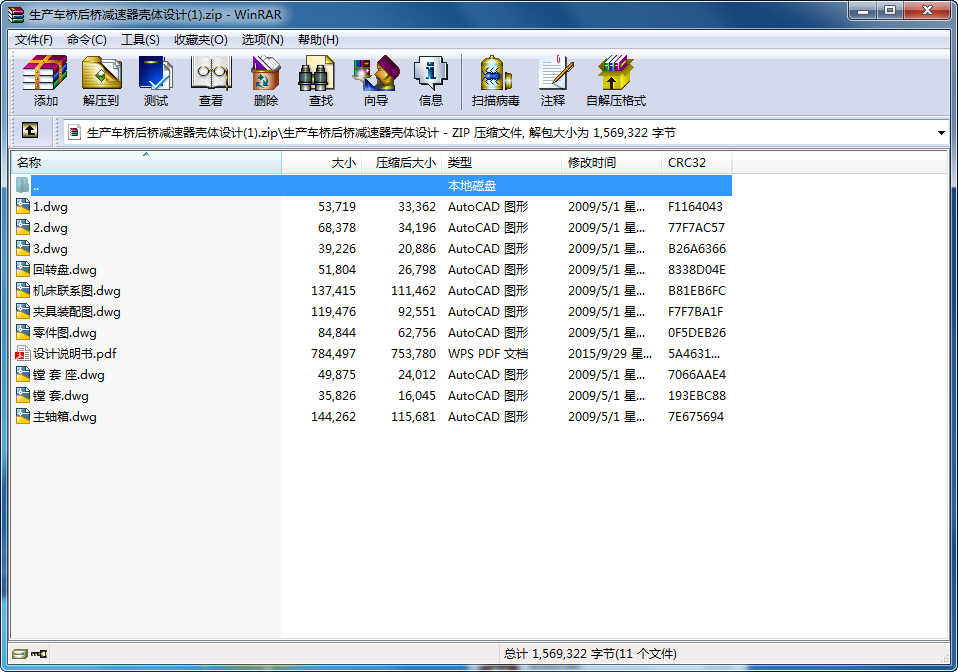Select the 设计说明书.pdf file

tap(75, 354)
